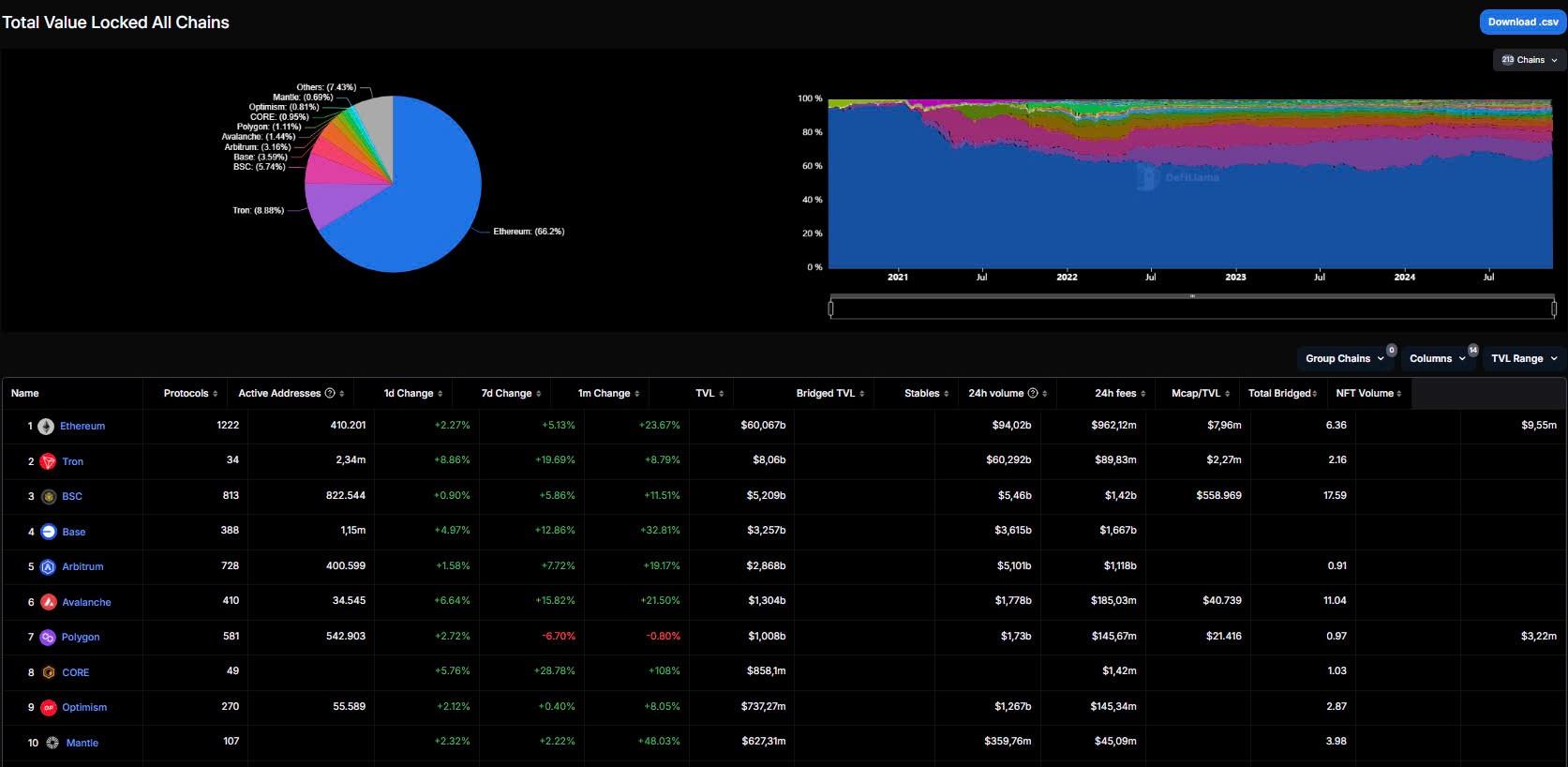Open the BSC chain link
Screen dimensions: 1568x767
click(x=72, y=497)
